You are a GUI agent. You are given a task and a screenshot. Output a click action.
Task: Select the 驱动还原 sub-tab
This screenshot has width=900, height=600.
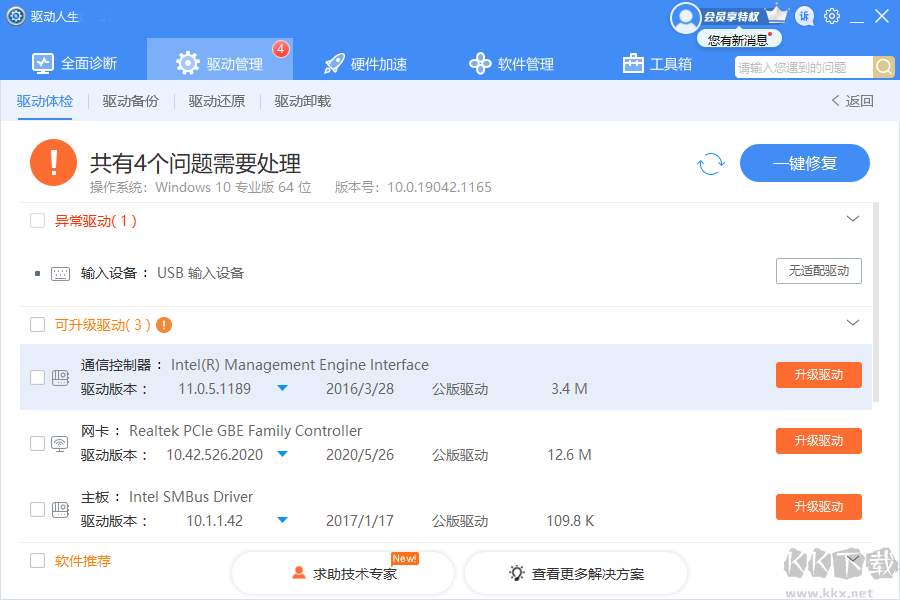[x=217, y=102]
